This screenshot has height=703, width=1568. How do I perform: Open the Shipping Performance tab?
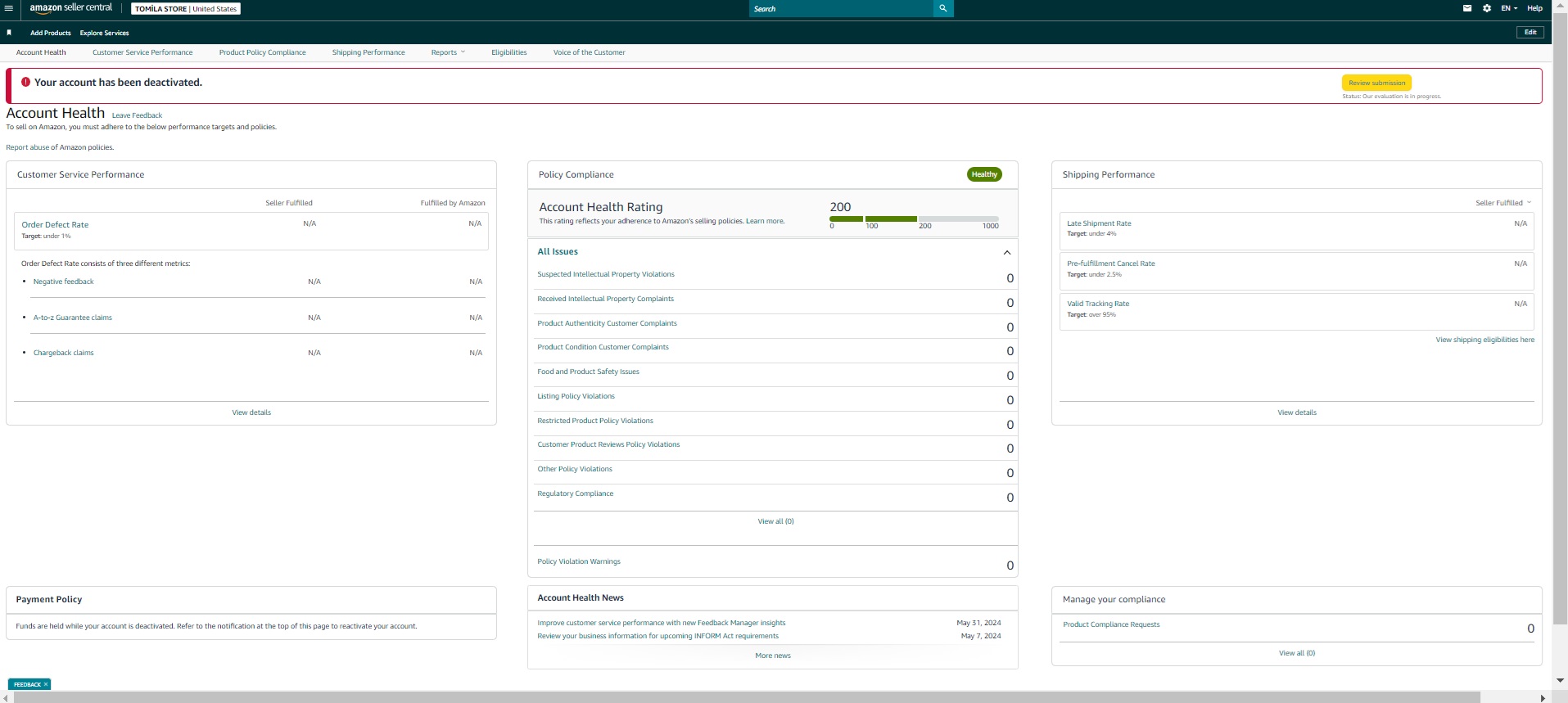[368, 52]
